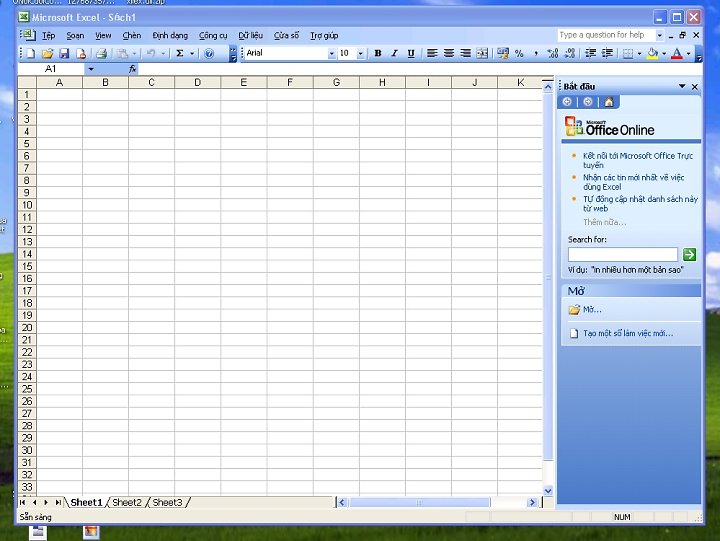This screenshot has height=541, width=720.
Task: Apply Comma style format
Action: coord(536,53)
